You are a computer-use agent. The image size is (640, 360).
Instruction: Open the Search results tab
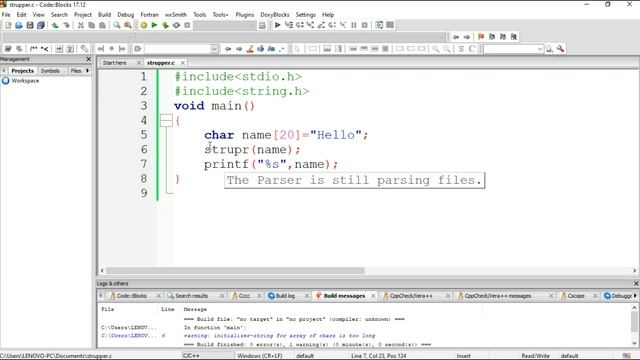click(x=191, y=296)
